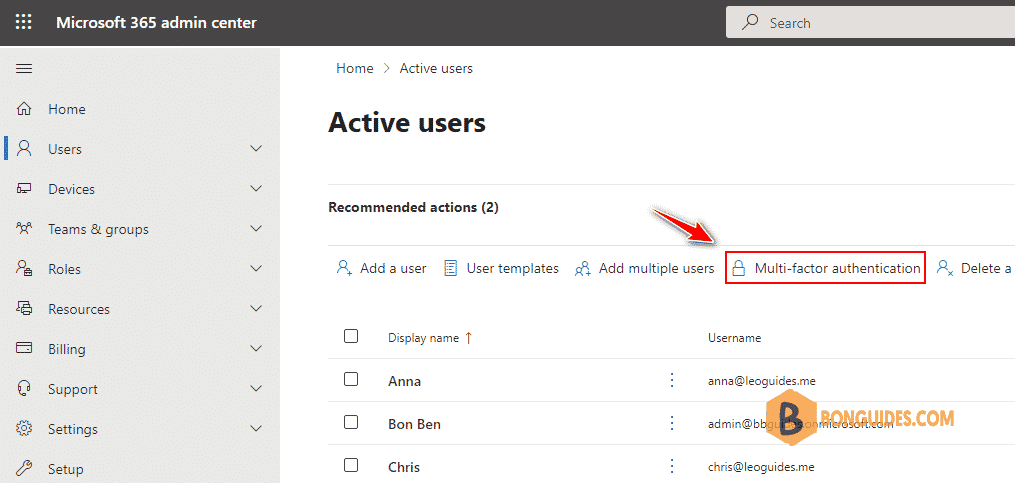The width and height of the screenshot is (1015, 483).
Task: Click the Users person icon in sidebar
Action: tap(24, 149)
